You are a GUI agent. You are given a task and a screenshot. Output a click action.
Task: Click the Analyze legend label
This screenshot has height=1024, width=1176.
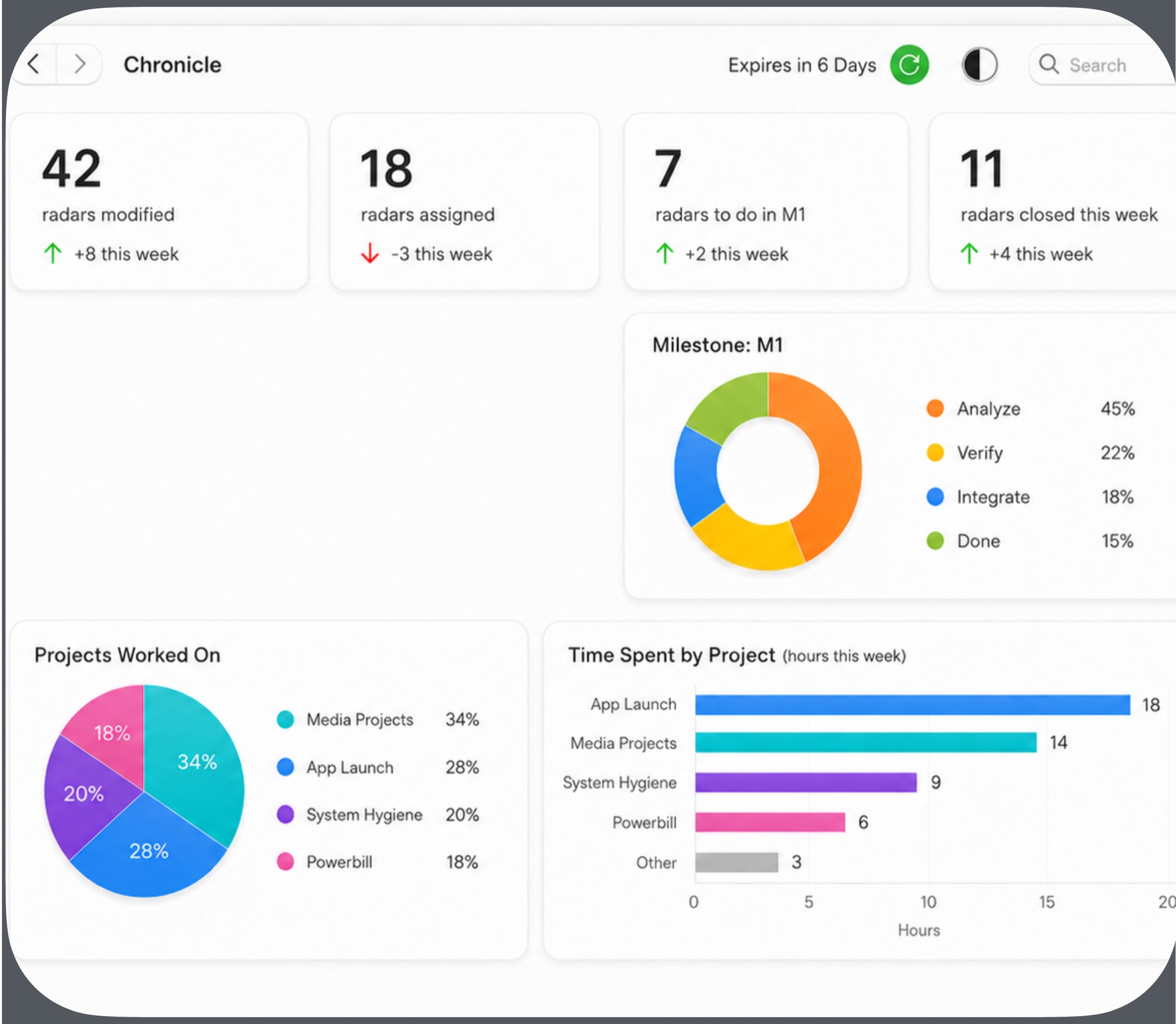pos(988,409)
